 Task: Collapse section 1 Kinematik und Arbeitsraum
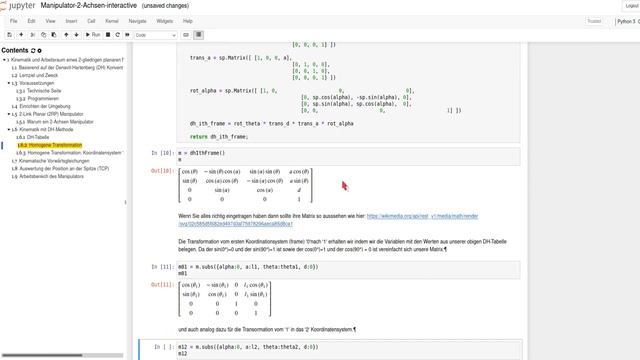4,60
